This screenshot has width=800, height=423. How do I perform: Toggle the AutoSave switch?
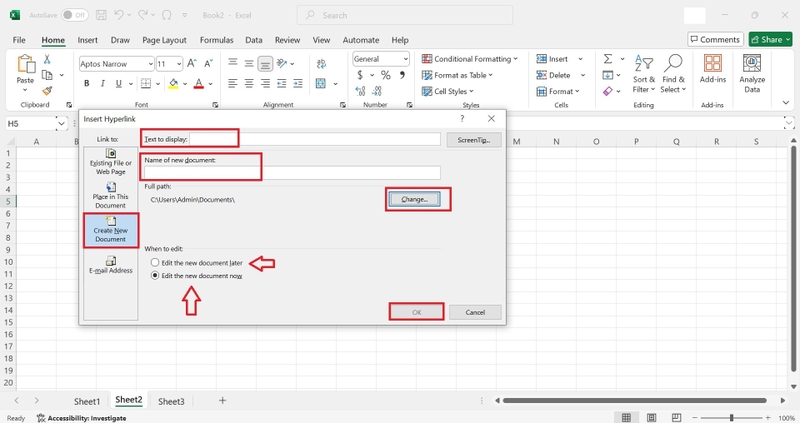(x=74, y=15)
